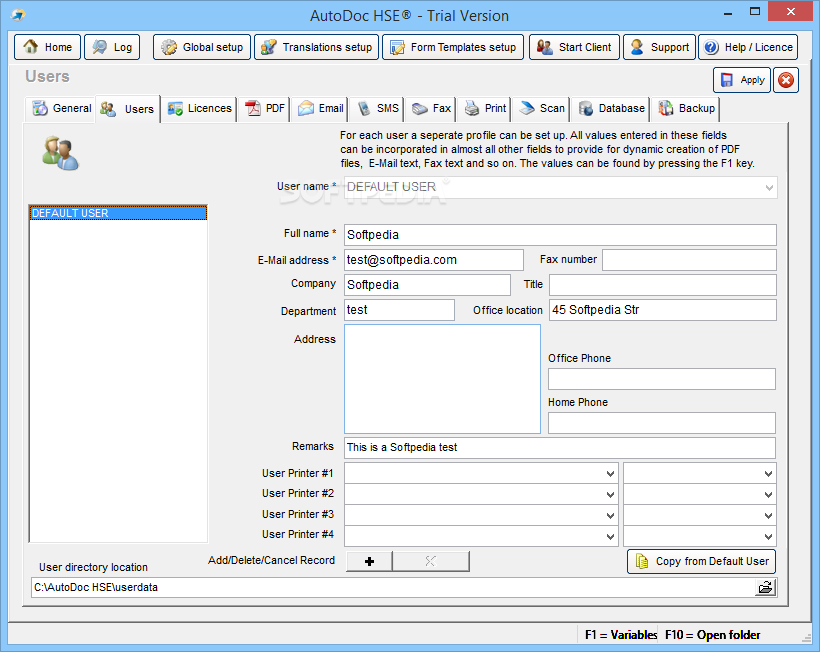Select the Users tab
820x652 pixels.
[x=128, y=109]
